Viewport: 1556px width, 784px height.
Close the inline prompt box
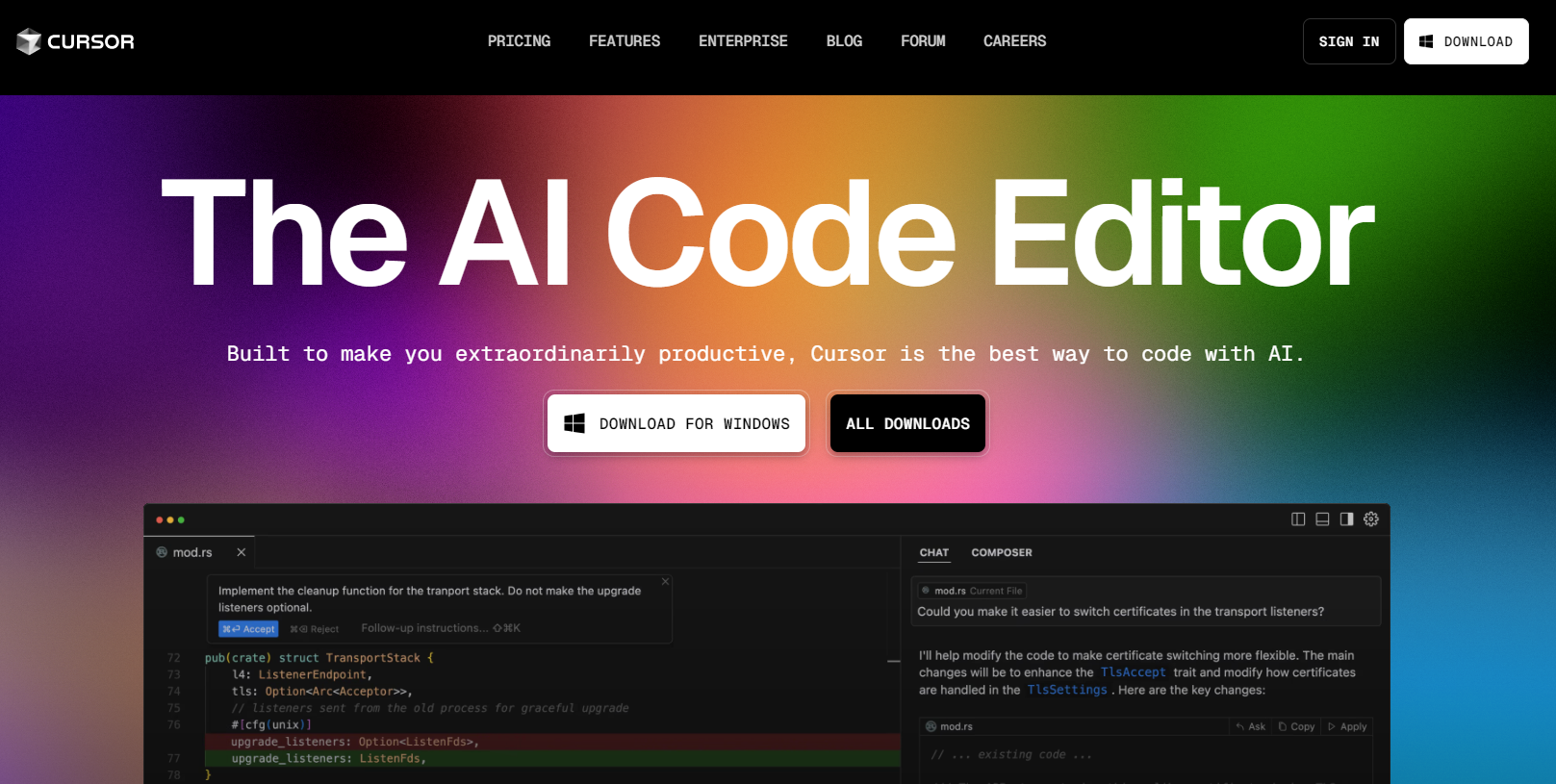coord(665,582)
